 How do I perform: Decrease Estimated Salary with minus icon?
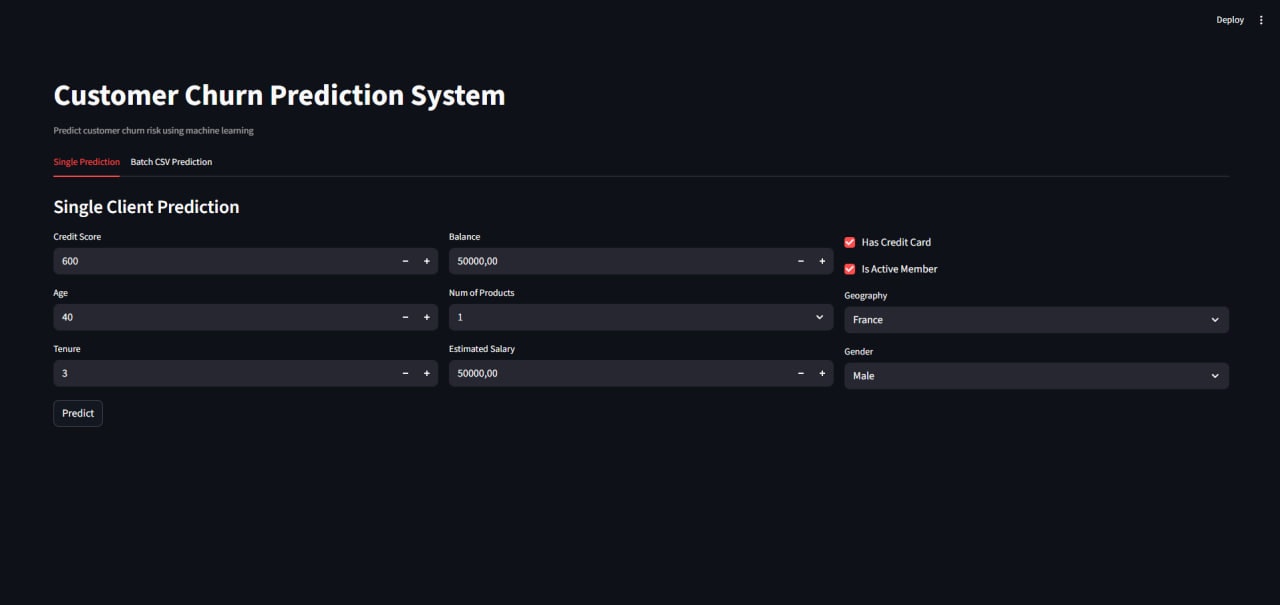tap(800, 373)
